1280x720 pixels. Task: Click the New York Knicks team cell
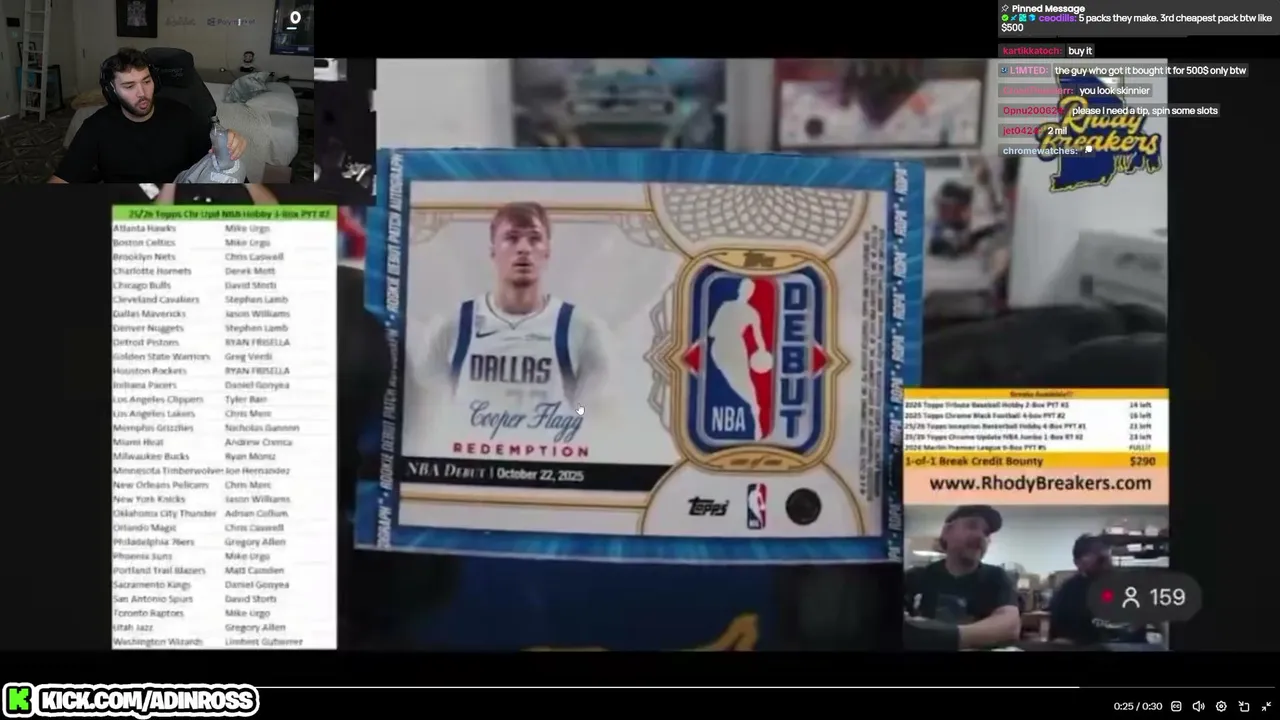[x=149, y=499]
